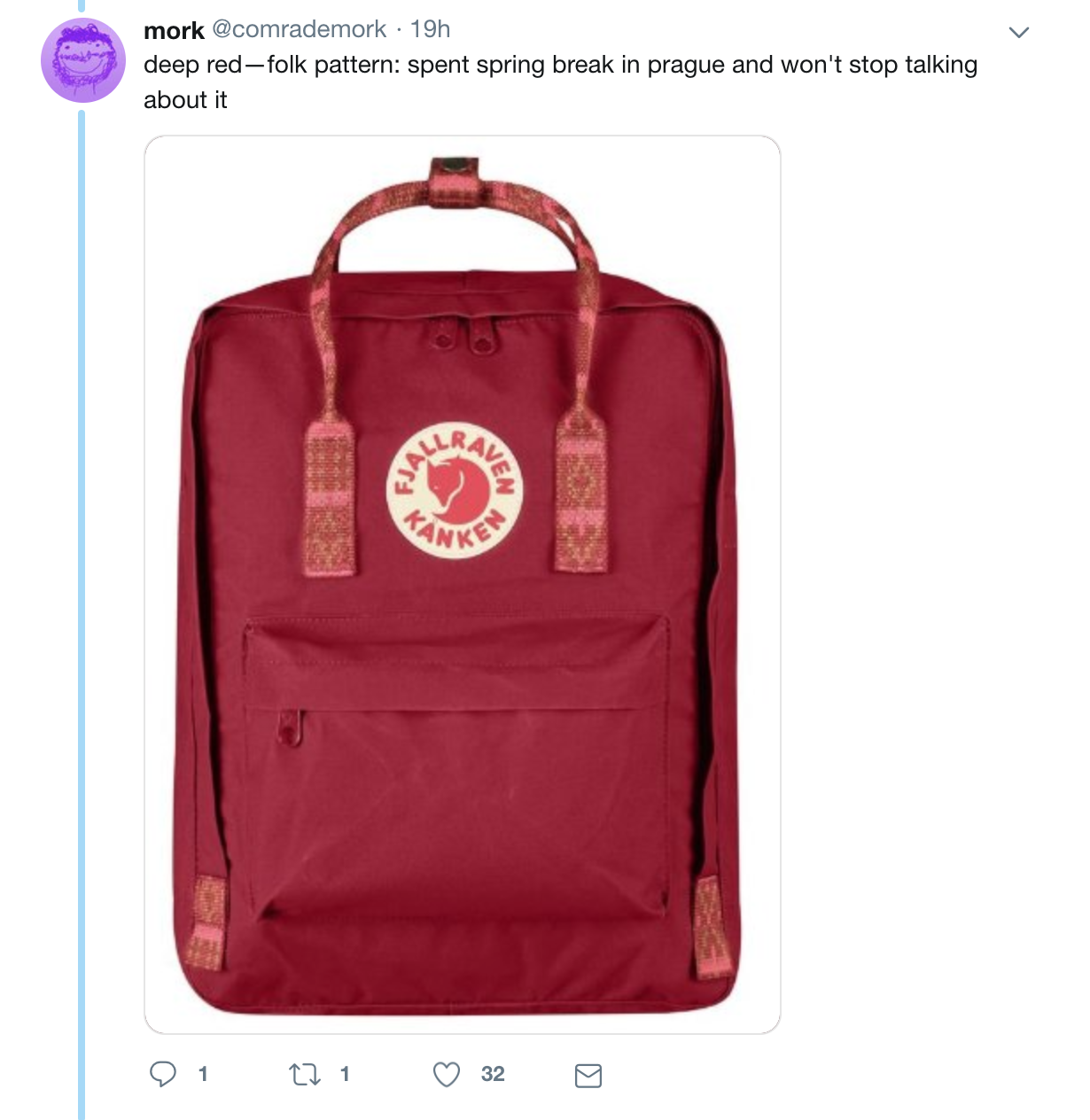Expand the tweet options chevron
Screen dimensions: 1090x1120
pos(1019,33)
